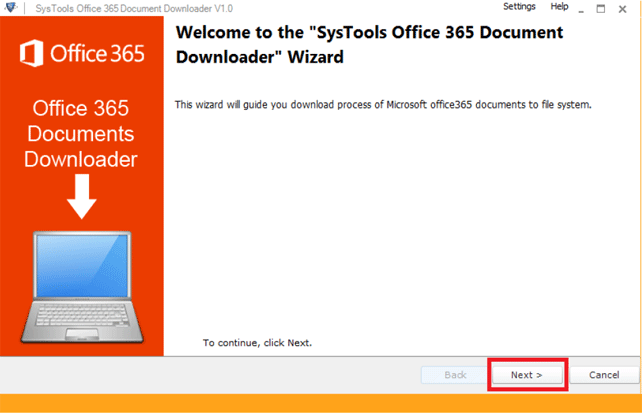Click the "Office 365 Documents Downloader" sidebar text
Viewport: 642px width, 413px height.
pyautogui.click(x=81, y=134)
